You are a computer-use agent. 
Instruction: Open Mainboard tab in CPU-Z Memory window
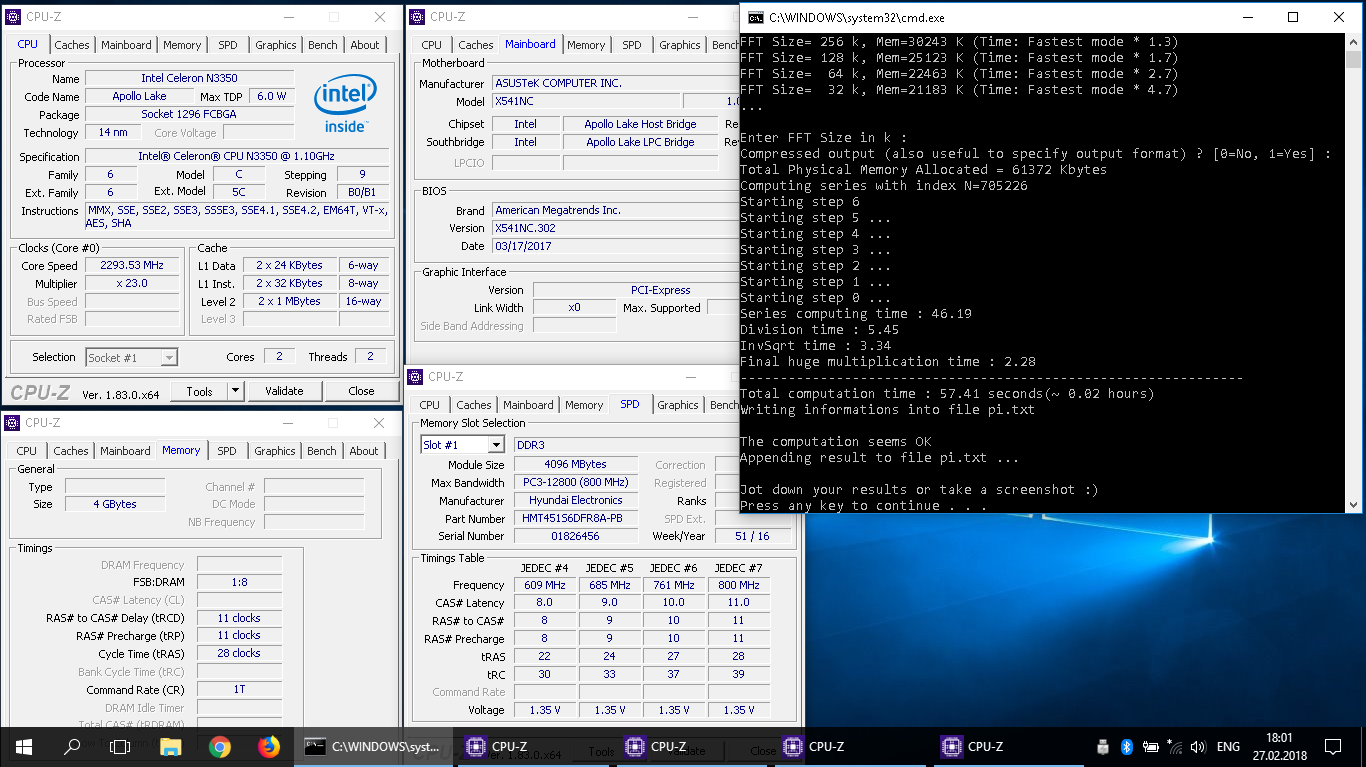[125, 451]
